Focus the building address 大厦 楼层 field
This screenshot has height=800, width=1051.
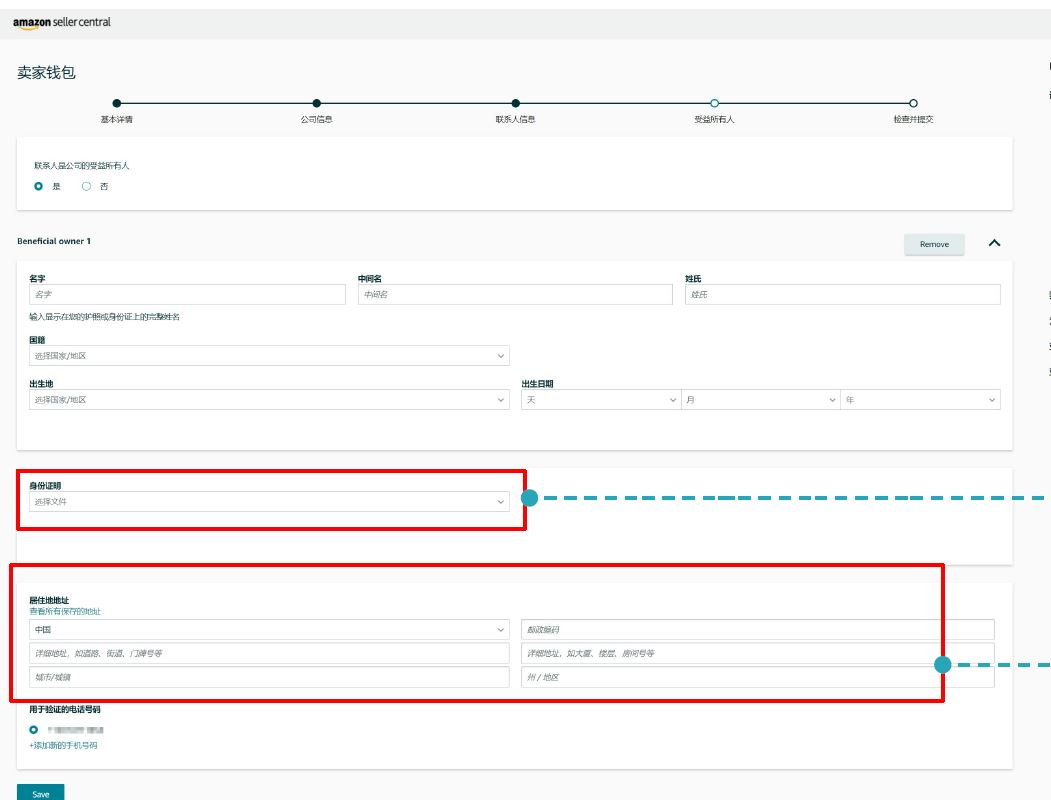click(757, 653)
